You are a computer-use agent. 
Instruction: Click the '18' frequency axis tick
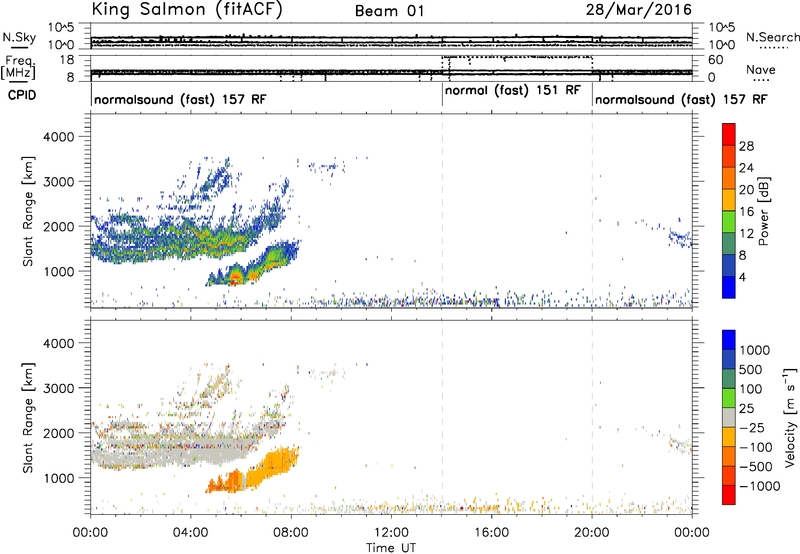click(67, 60)
